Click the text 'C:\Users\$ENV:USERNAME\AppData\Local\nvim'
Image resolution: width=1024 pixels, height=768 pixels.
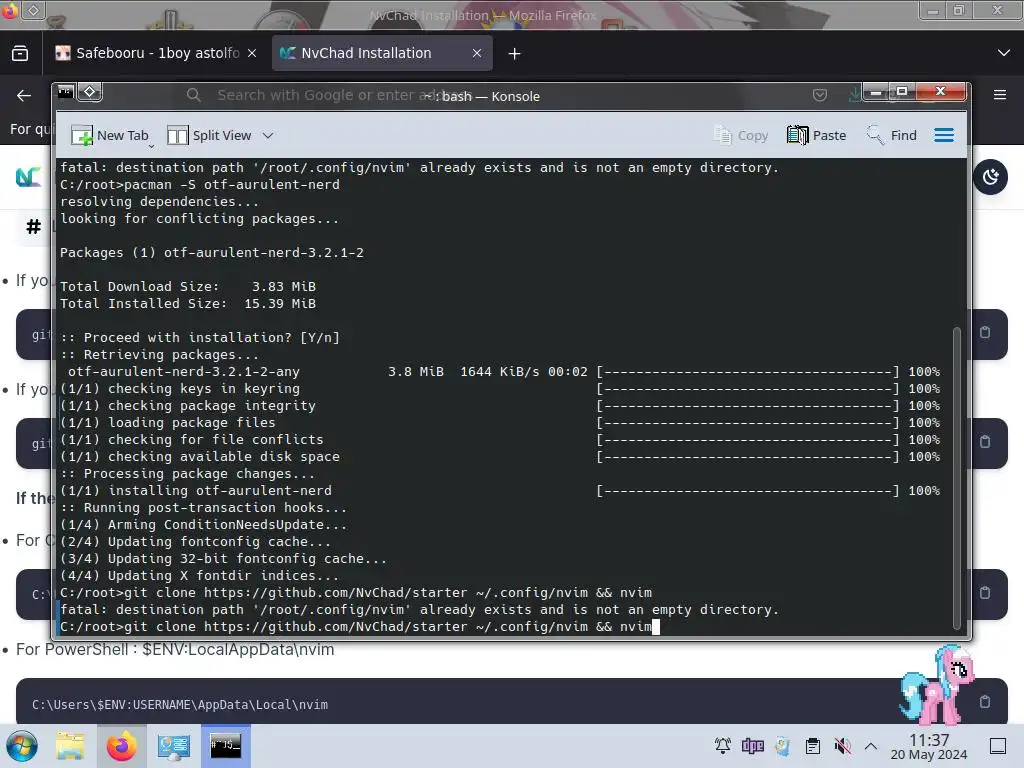pyautogui.click(x=180, y=705)
